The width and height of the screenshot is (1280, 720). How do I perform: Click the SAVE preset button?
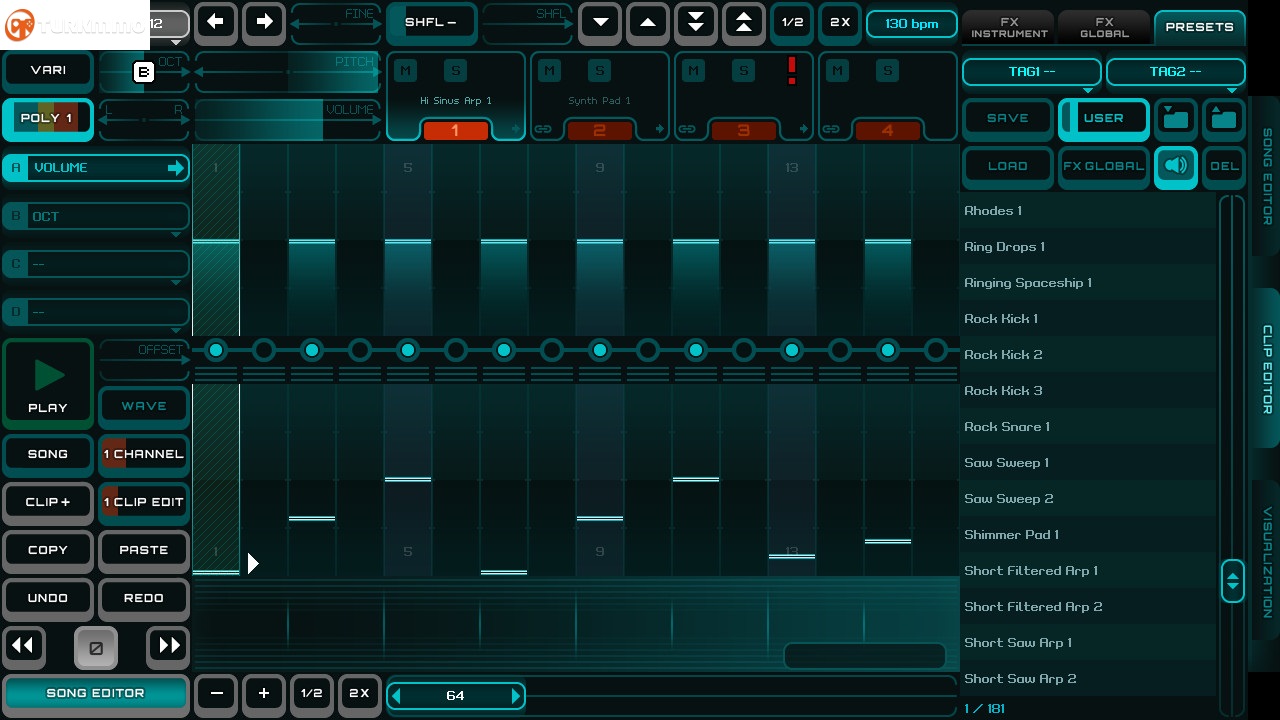pyautogui.click(x=1008, y=119)
